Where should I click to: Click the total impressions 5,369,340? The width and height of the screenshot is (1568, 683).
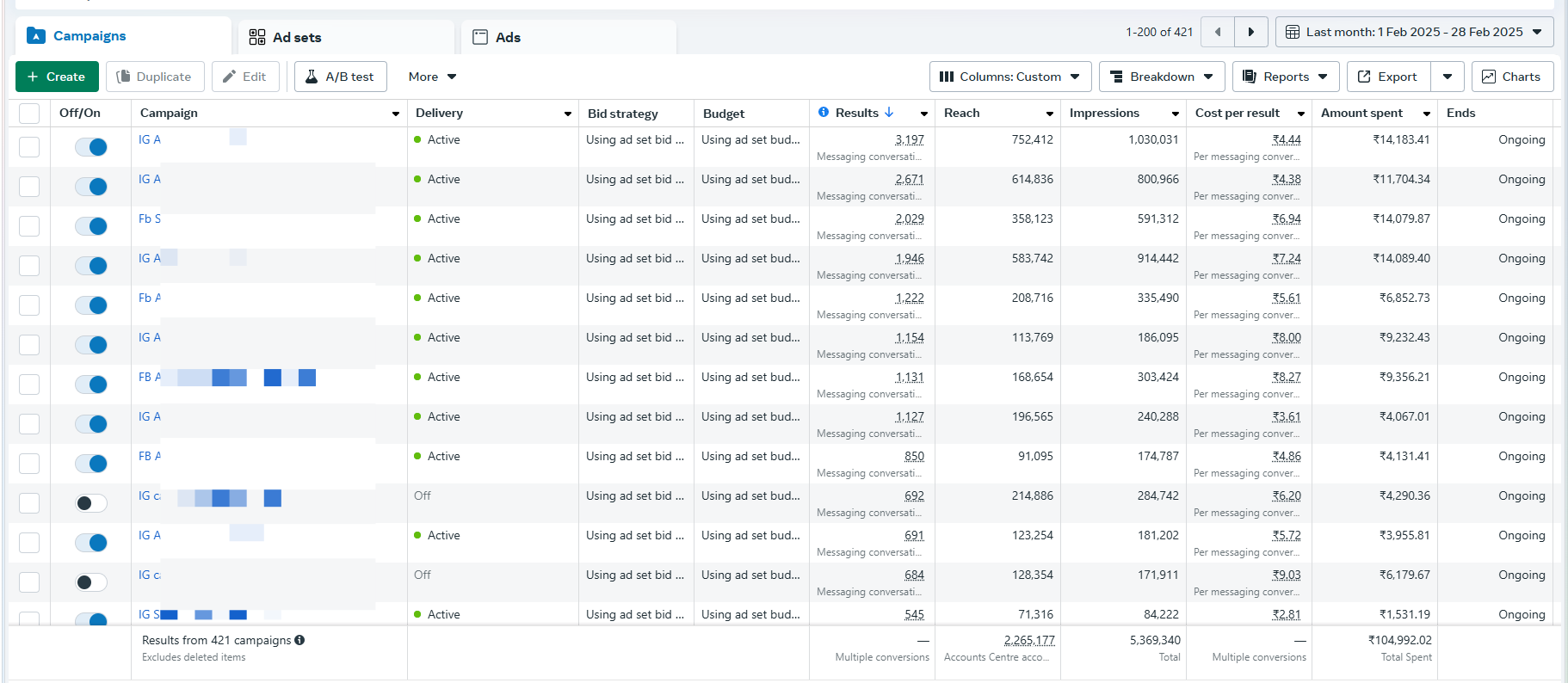click(1155, 640)
